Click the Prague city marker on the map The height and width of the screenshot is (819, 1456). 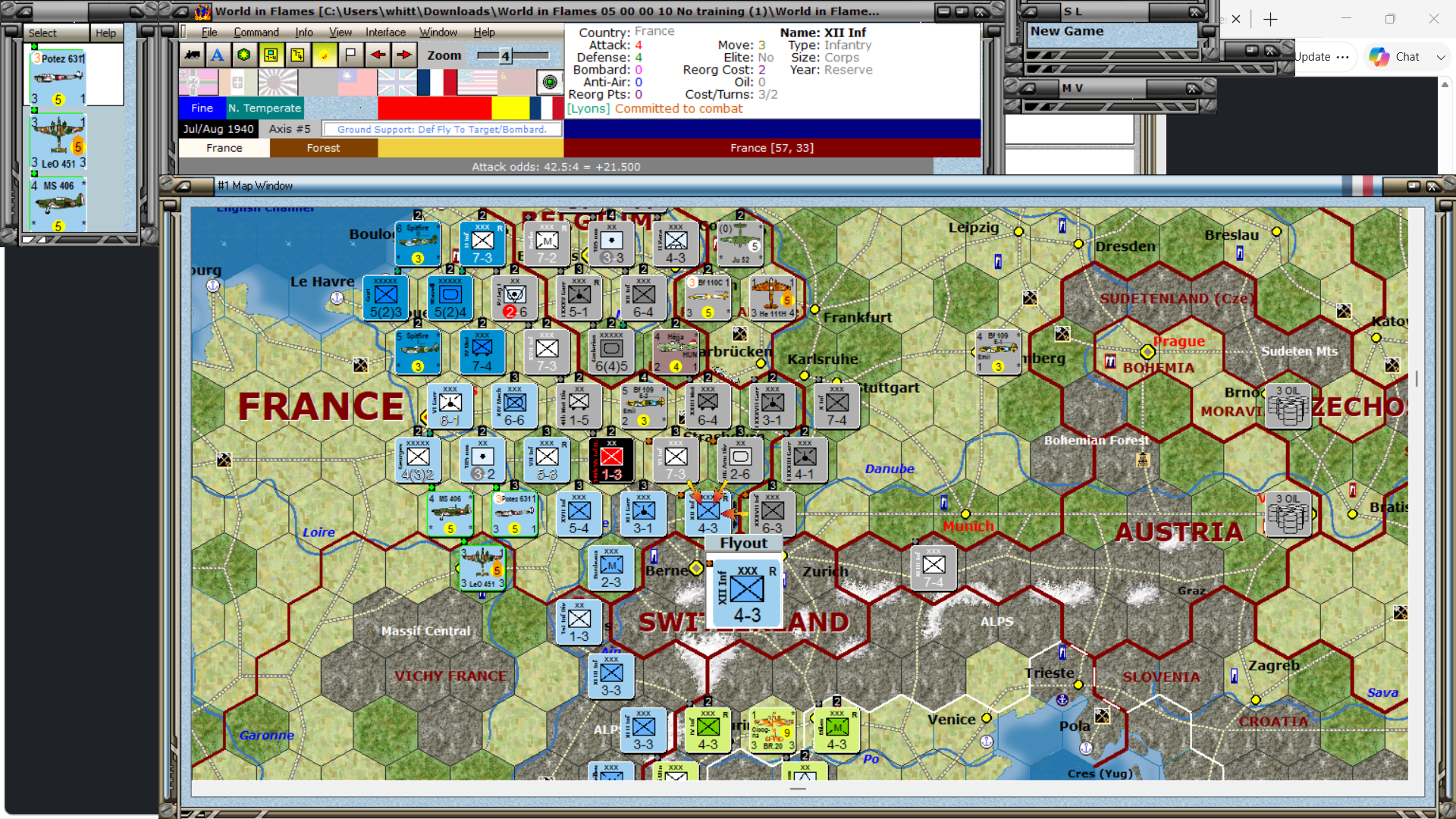point(1147,352)
